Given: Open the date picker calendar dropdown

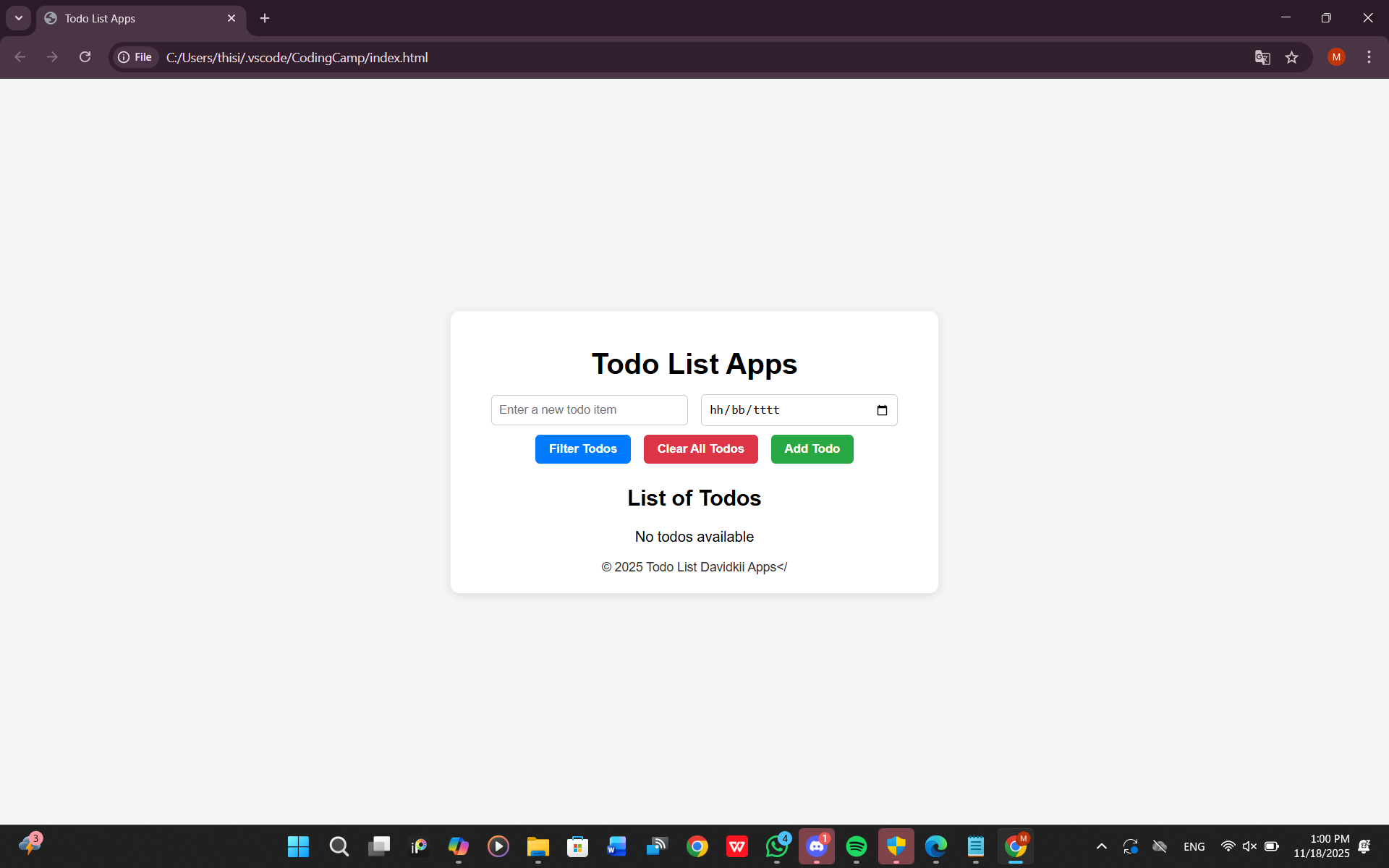Looking at the screenshot, I should pos(882,410).
